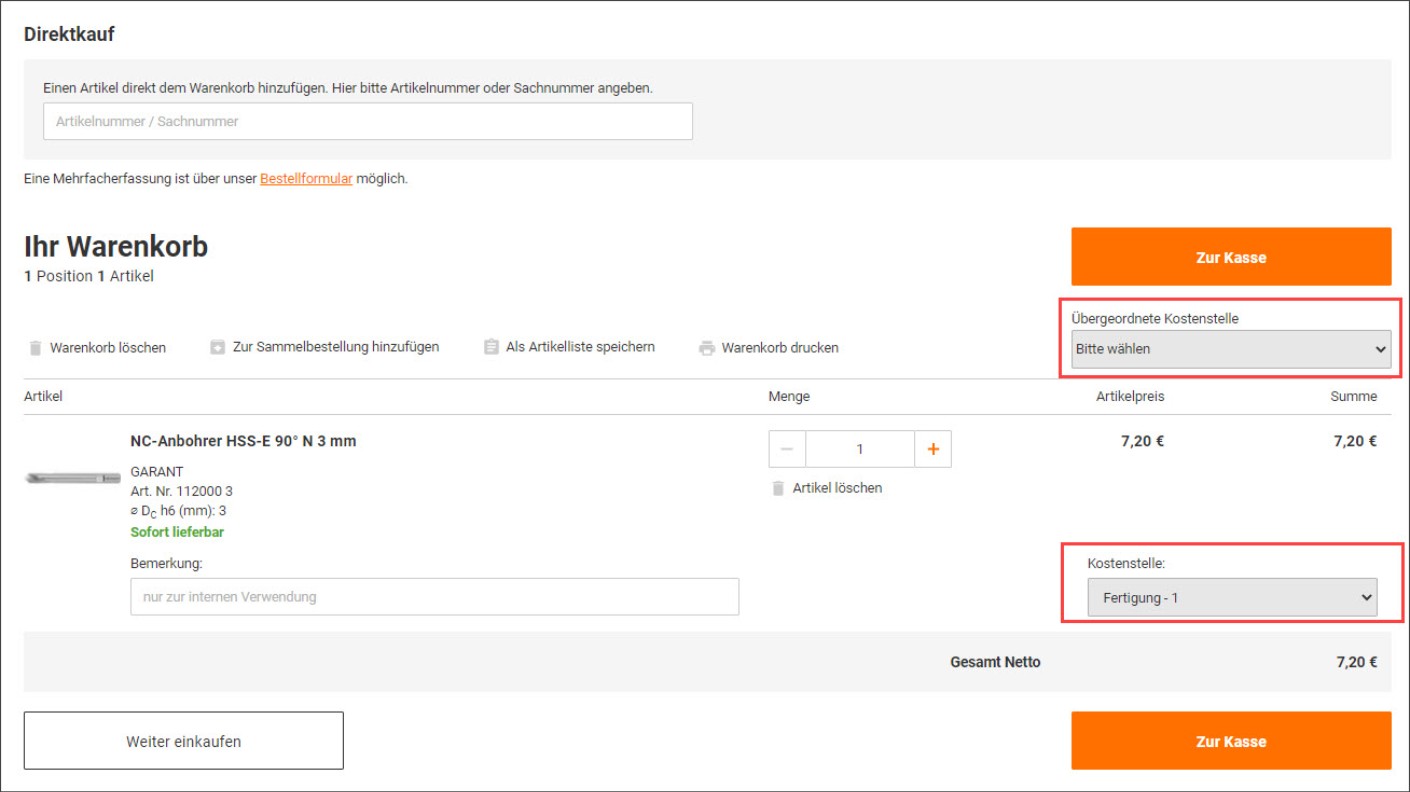Click into the Bemerkung text field
The width and height of the screenshot is (1410, 792).
434,597
